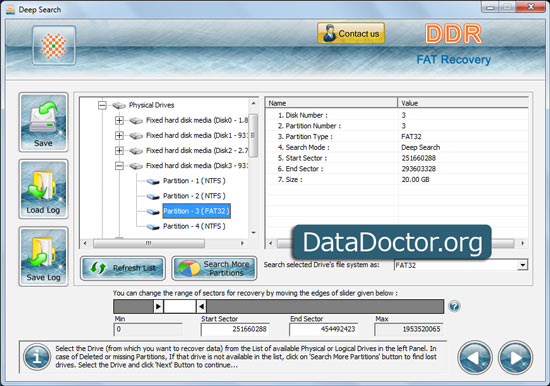Click the disk icon beside Physical Drives
Image resolution: width=550 pixels, height=386 pixels.
(119, 105)
